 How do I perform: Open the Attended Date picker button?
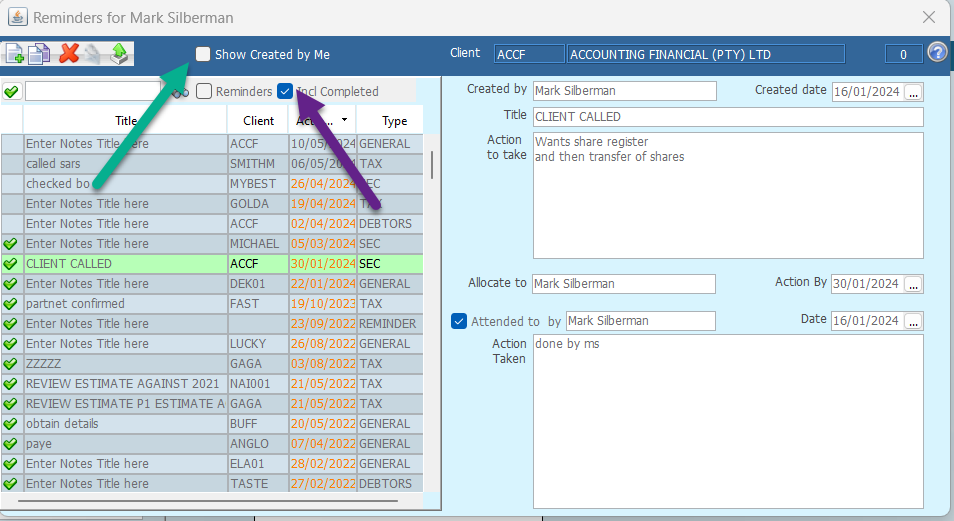pyautogui.click(x=914, y=321)
